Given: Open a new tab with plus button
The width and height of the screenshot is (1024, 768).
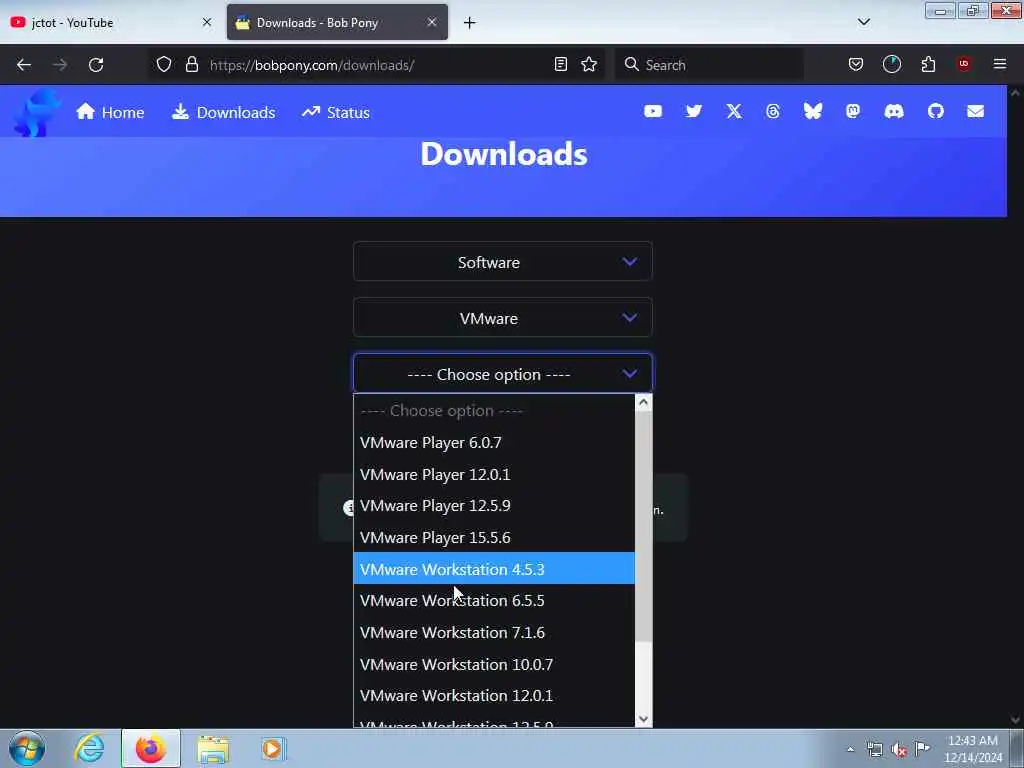Looking at the screenshot, I should coord(470,23).
